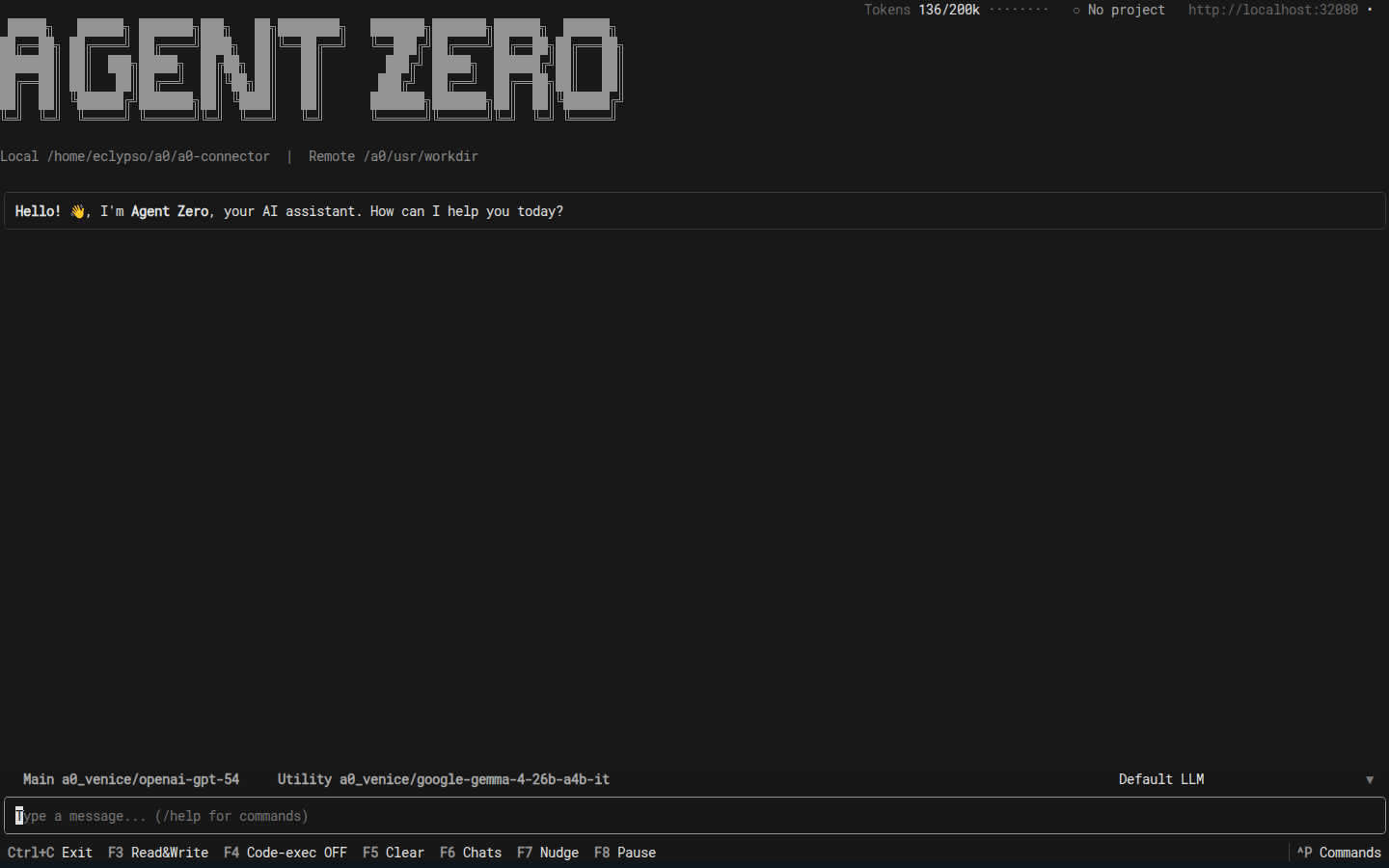Click the No project indicator

1119,10
